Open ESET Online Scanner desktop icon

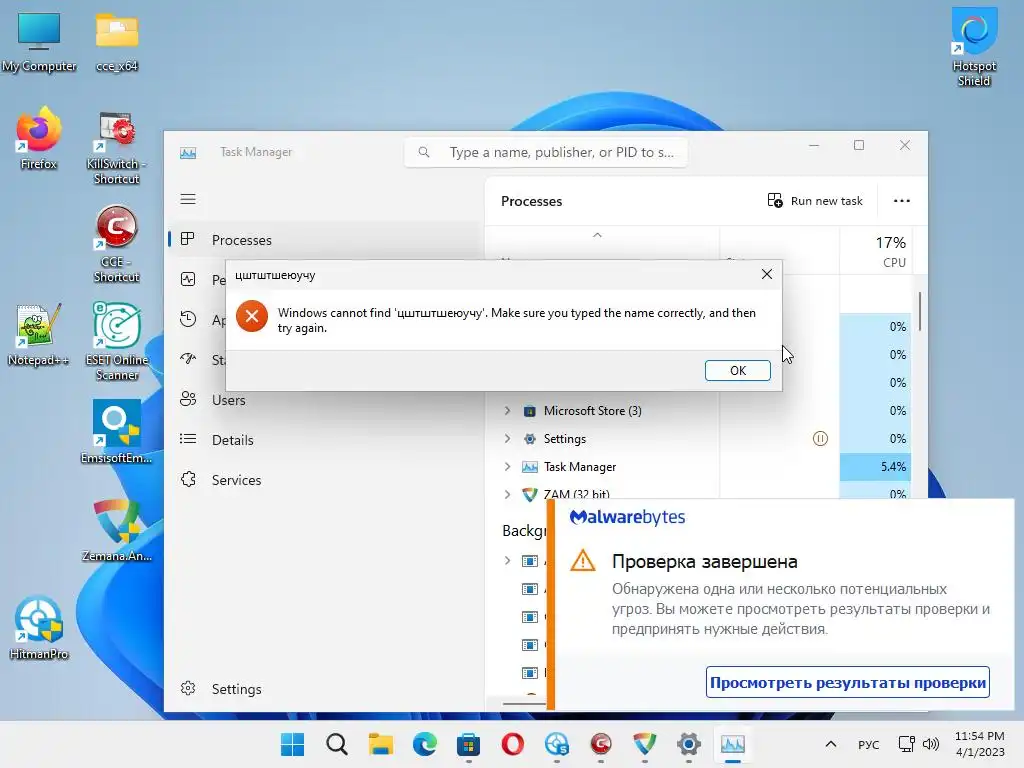tap(117, 341)
